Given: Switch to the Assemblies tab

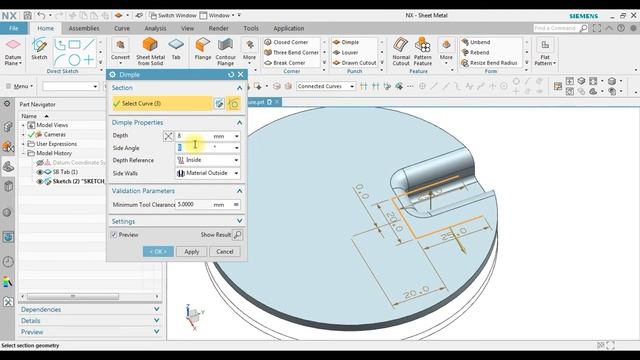Looking at the screenshot, I should tap(84, 28).
